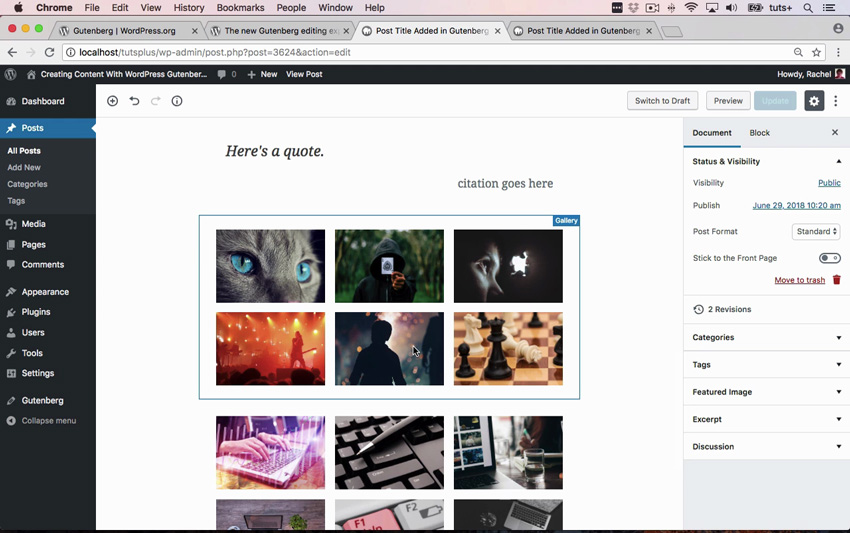This screenshot has height=533, width=850.
Task: Open the Bookmarks menu in menu bar
Action: point(240,8)
